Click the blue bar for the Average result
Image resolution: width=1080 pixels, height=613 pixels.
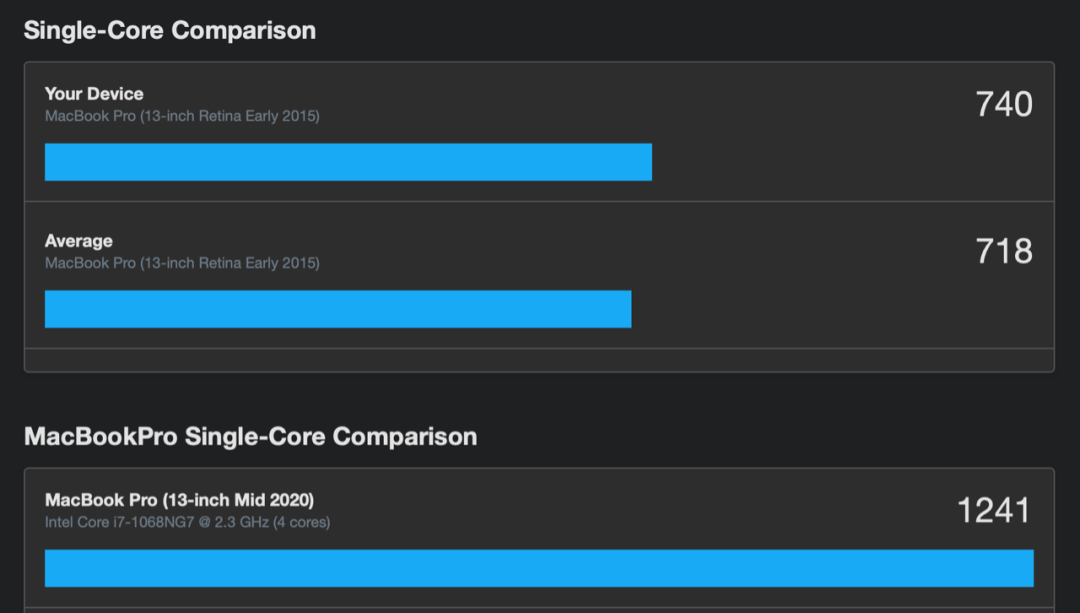pyautogui.click(x=338, y=309)
